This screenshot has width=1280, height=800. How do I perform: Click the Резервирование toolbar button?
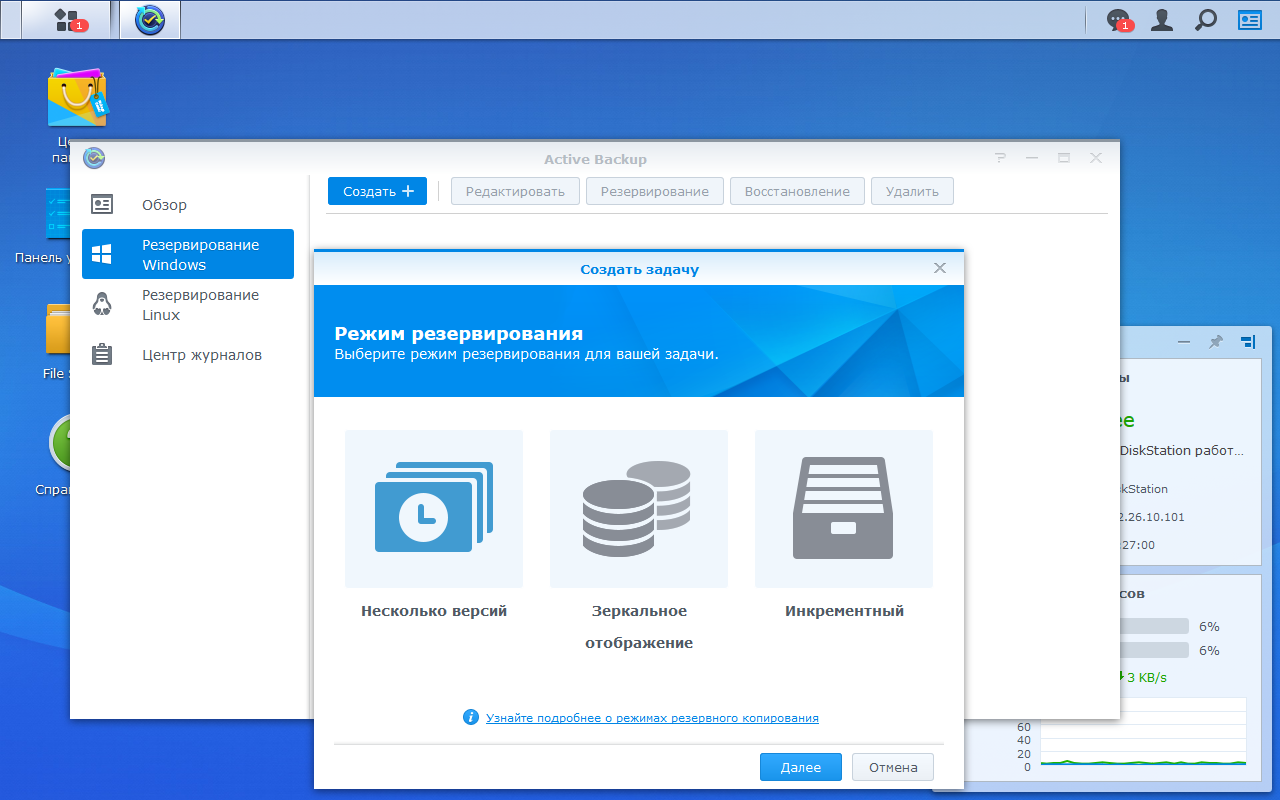tap(655, 191)
